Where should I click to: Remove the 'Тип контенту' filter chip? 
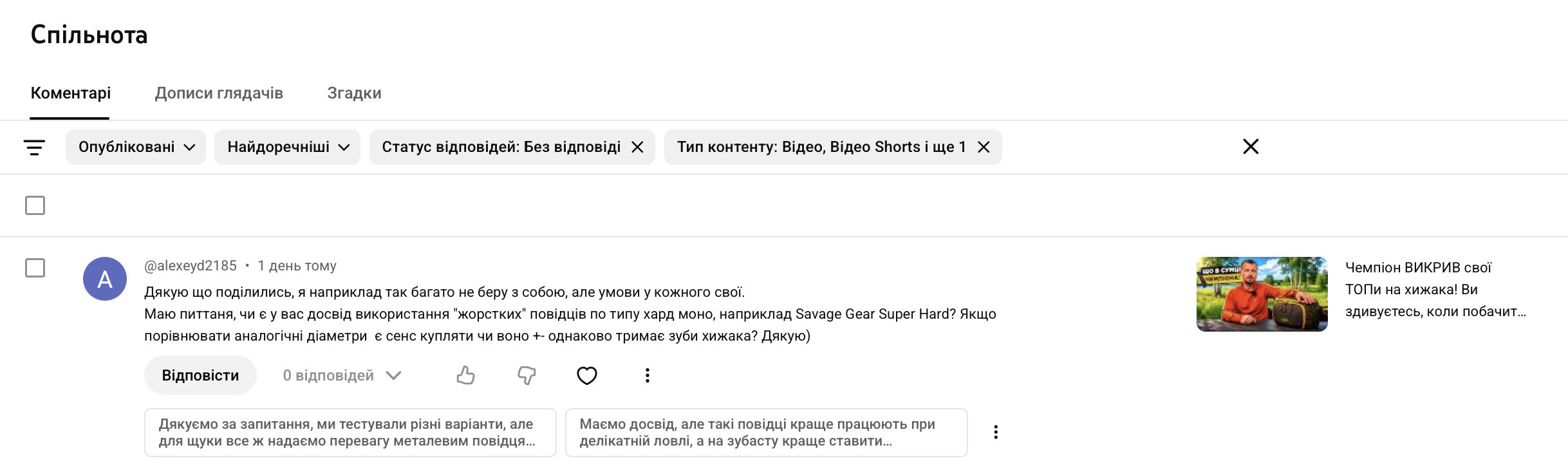(x=984, y=147)
